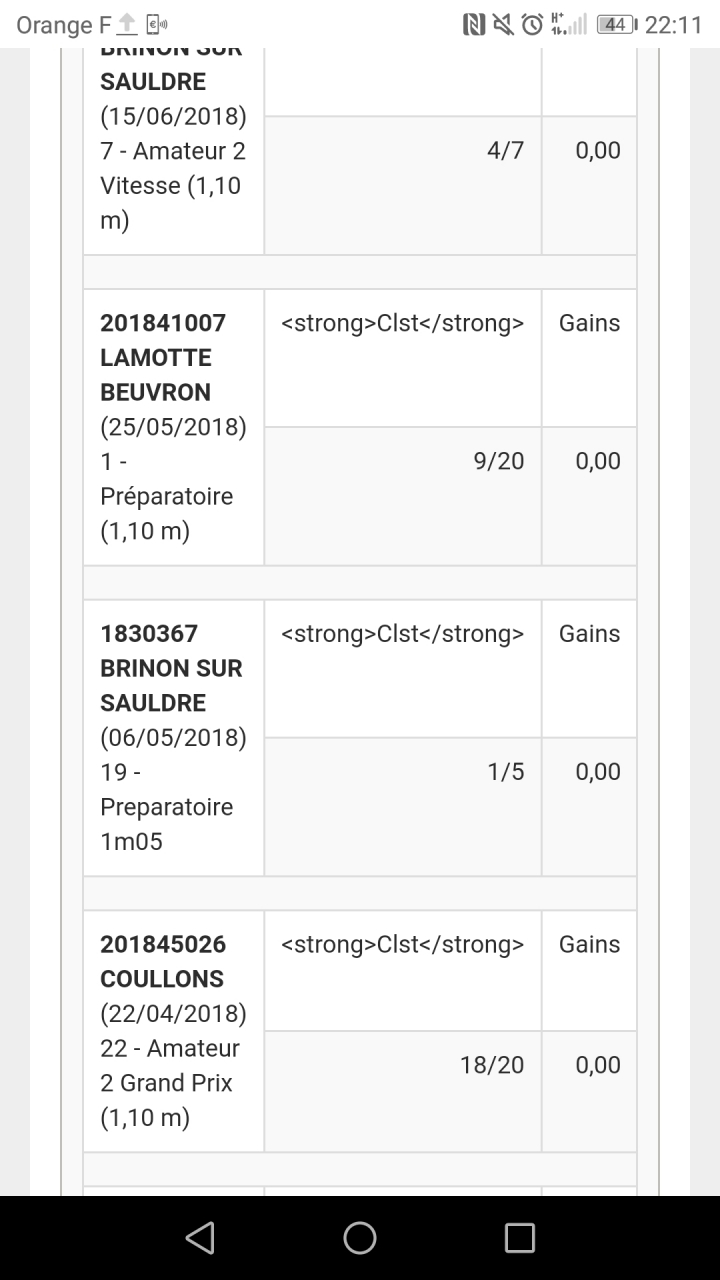Tap the battery level indicator
The image size is (720, 1280).
coord(615,25)
